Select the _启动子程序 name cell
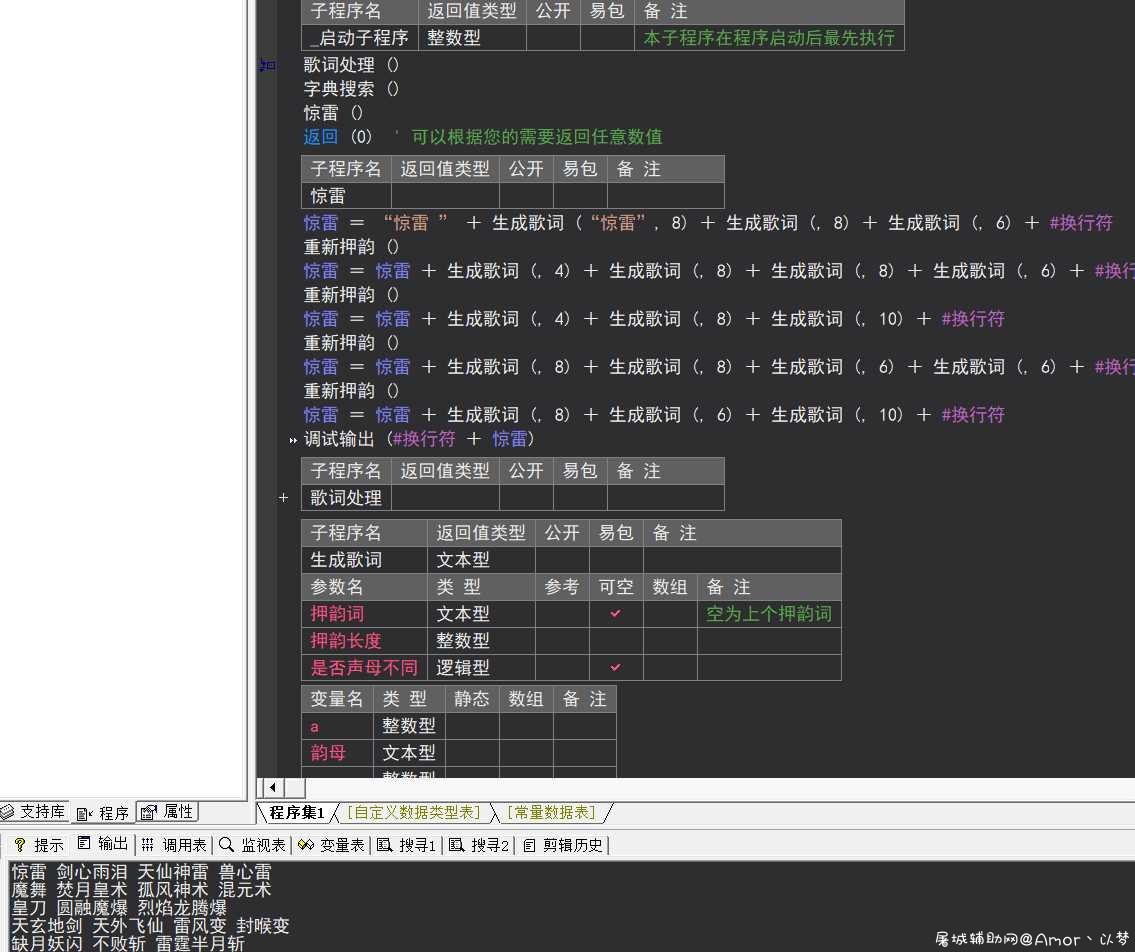The image size is (1135, 952). 360,38
